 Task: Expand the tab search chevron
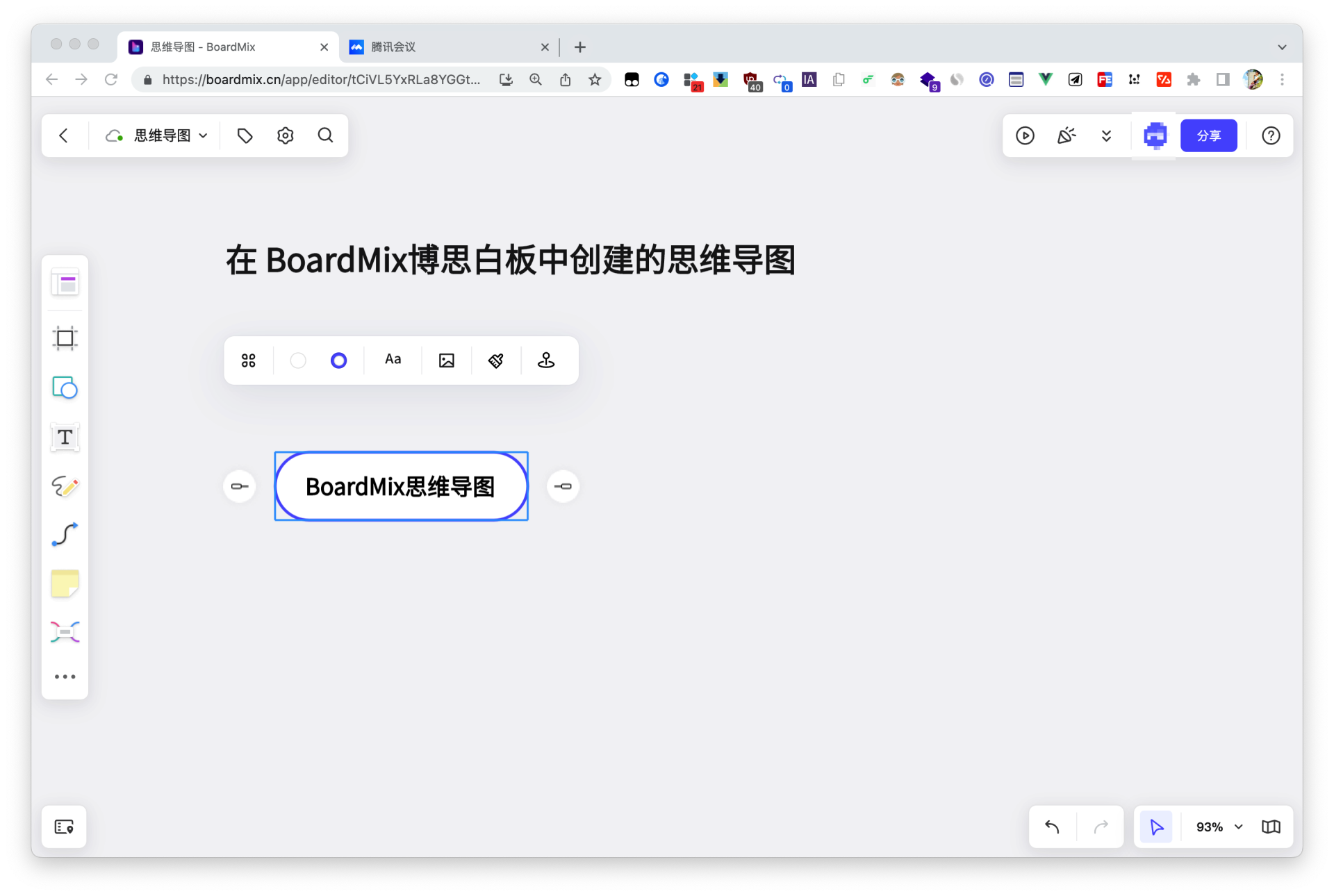1282,47
